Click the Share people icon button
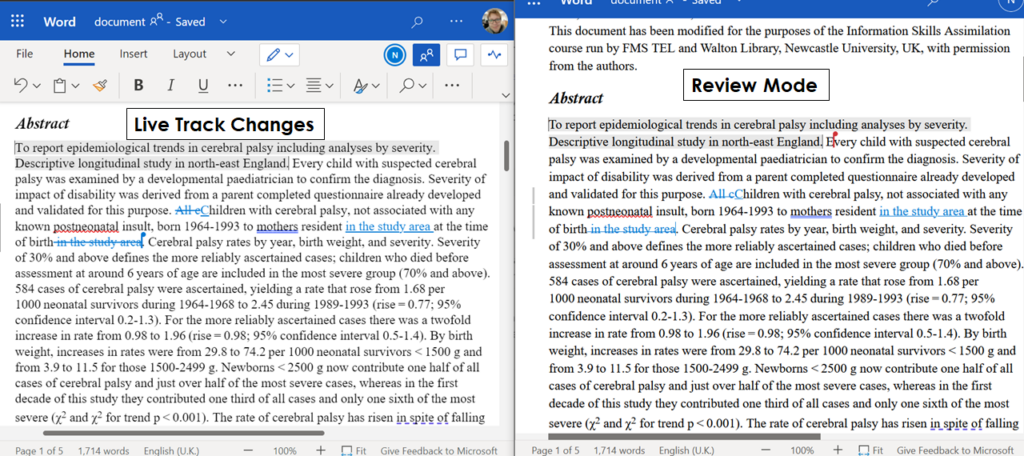 pos(428,54)
